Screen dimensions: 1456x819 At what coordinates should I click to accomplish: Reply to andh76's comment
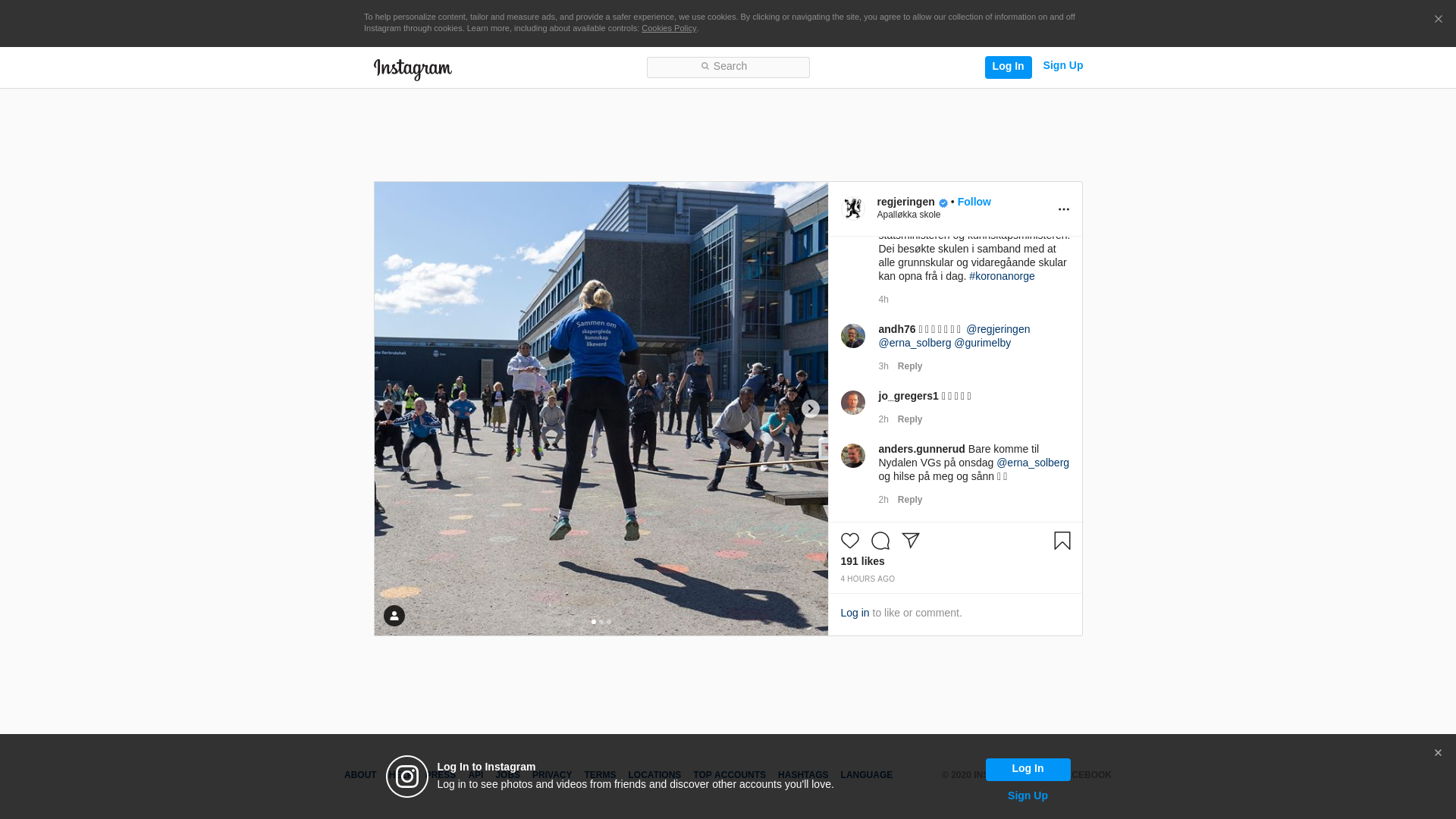910,366
